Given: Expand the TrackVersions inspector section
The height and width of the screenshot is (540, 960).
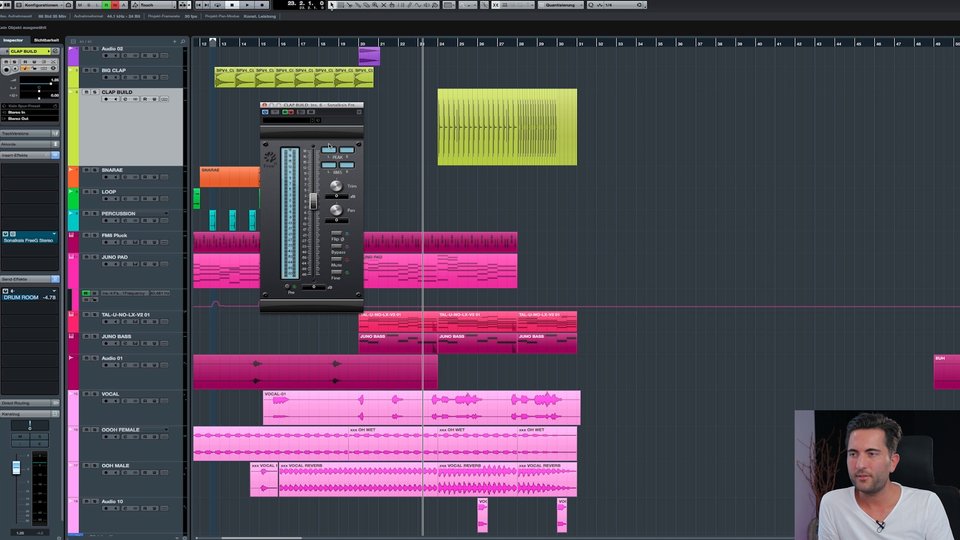Looking at the screenshot, I should coord(29,133).
